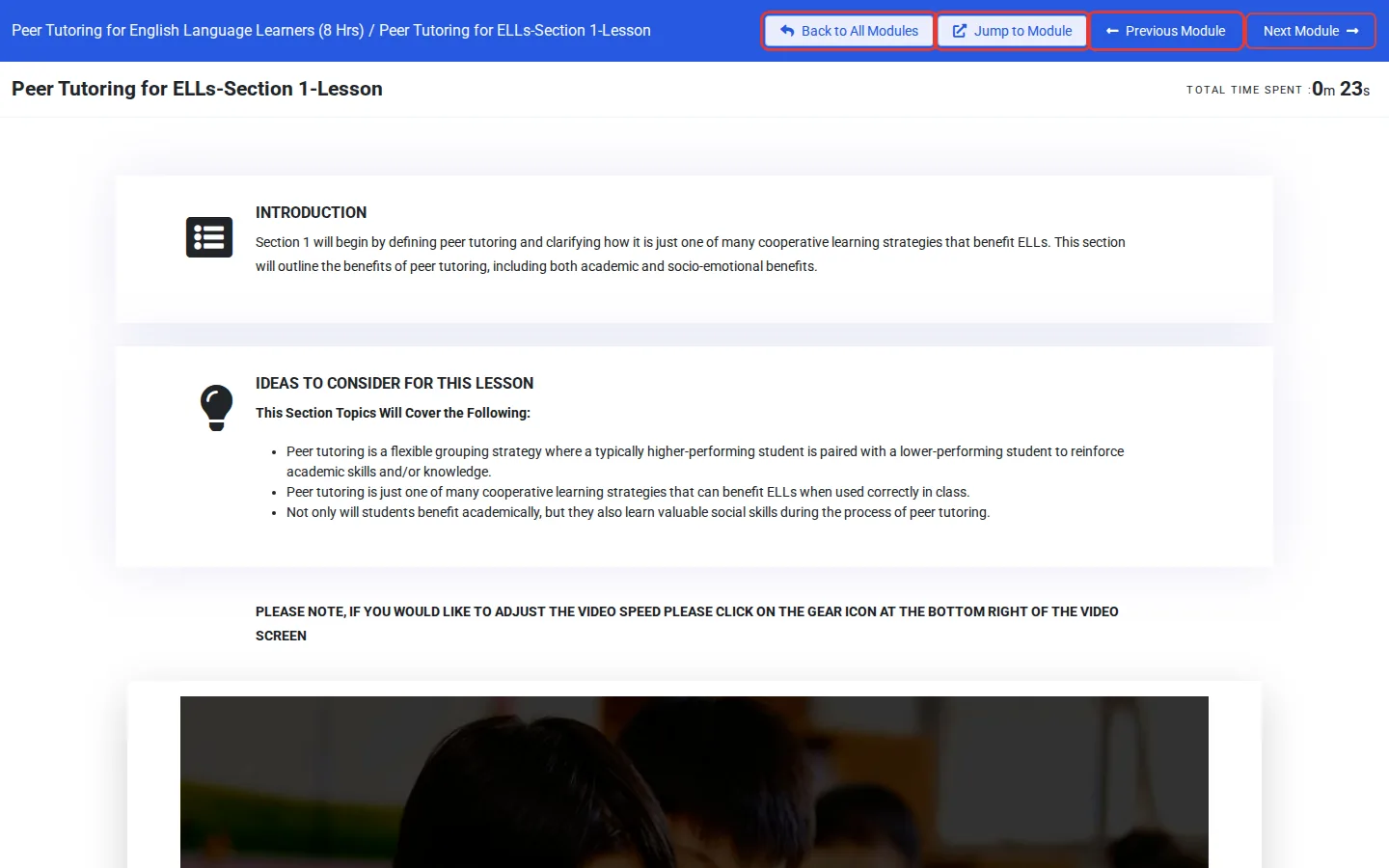Click the INTRODUCTION heading
The width and height of the screenshot is (1389, 868).
[311, 212]
